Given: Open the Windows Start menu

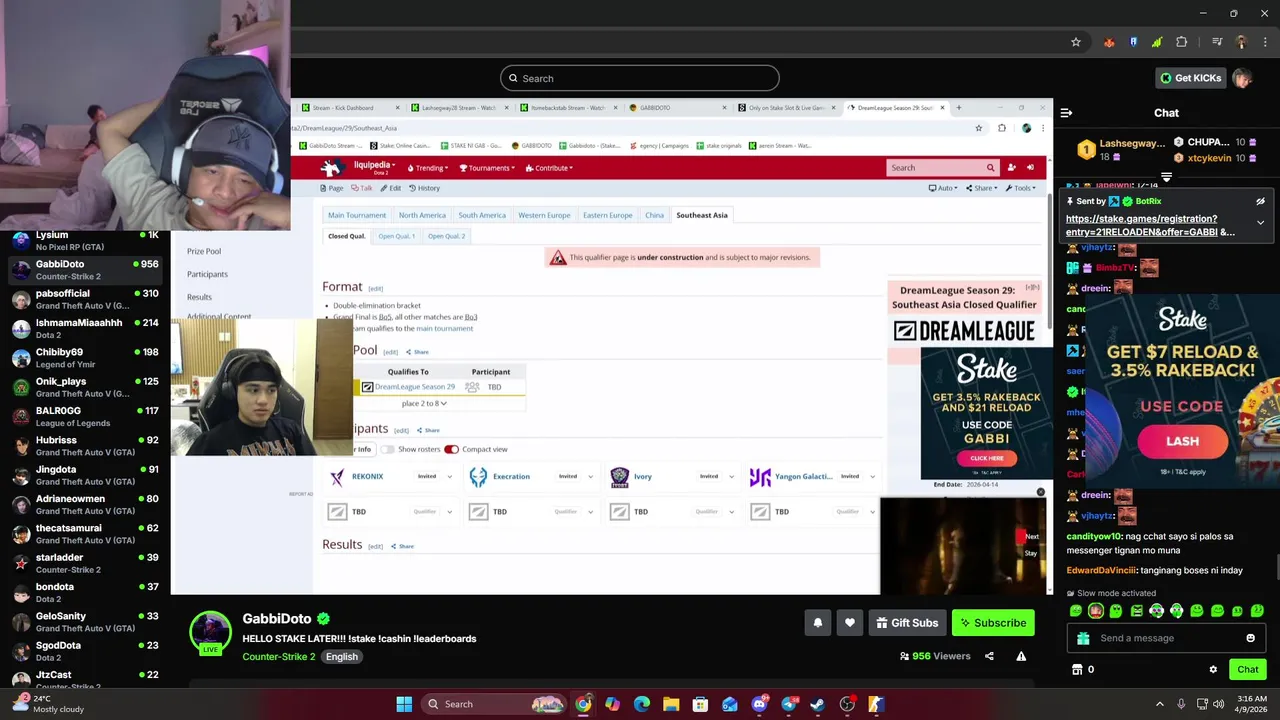Looking at the screenshot, I should point(404,704).
